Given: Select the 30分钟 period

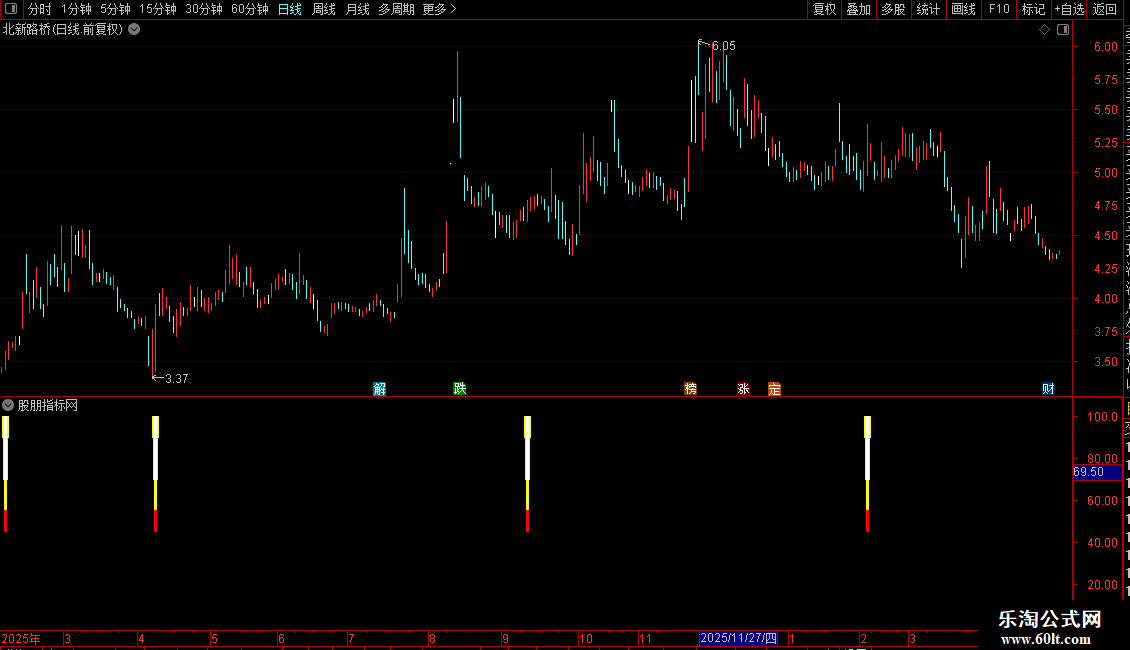Looking at the screenshot, I should [x=204, y=9].
